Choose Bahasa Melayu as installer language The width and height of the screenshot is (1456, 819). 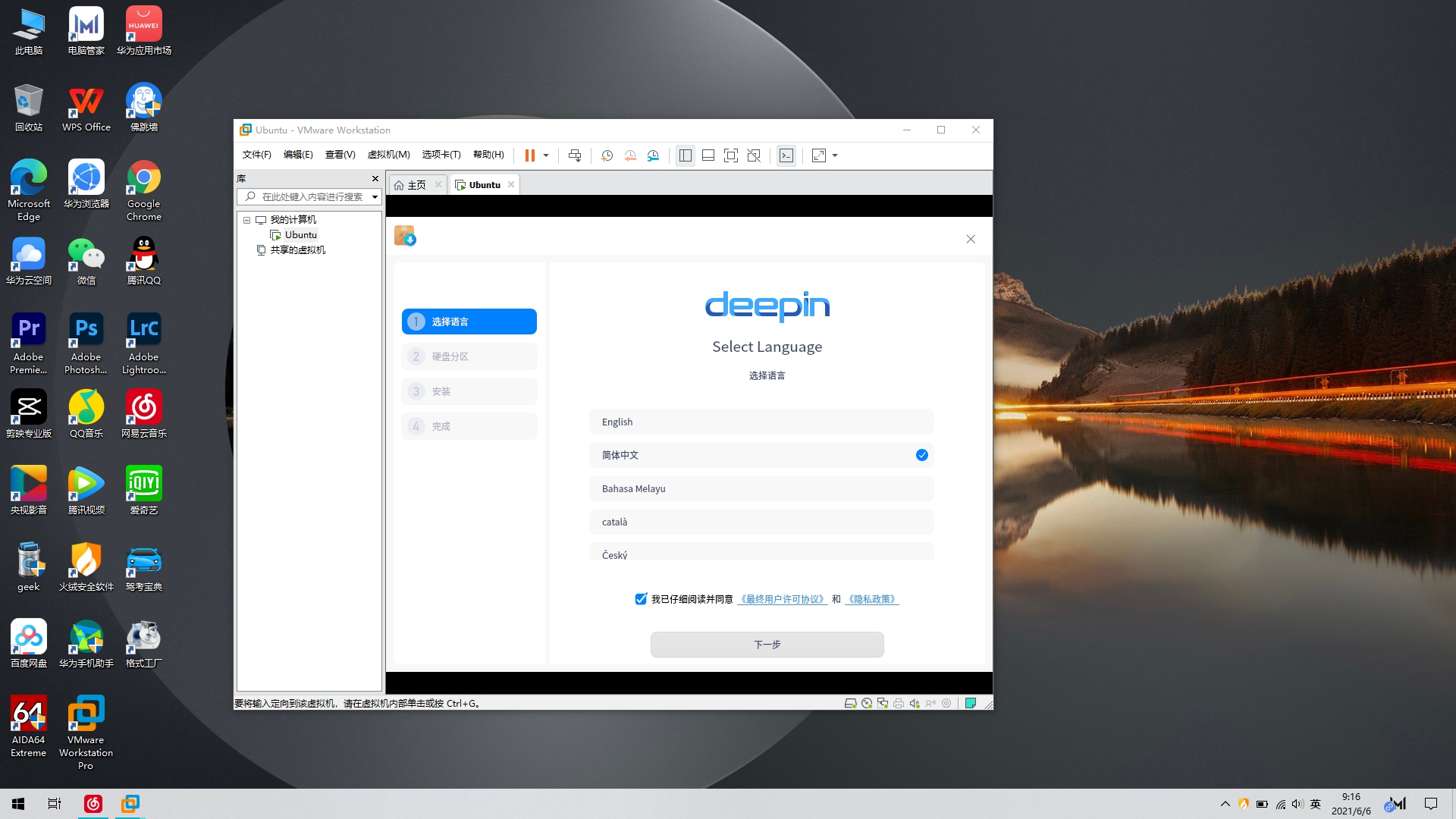point(761,488)
